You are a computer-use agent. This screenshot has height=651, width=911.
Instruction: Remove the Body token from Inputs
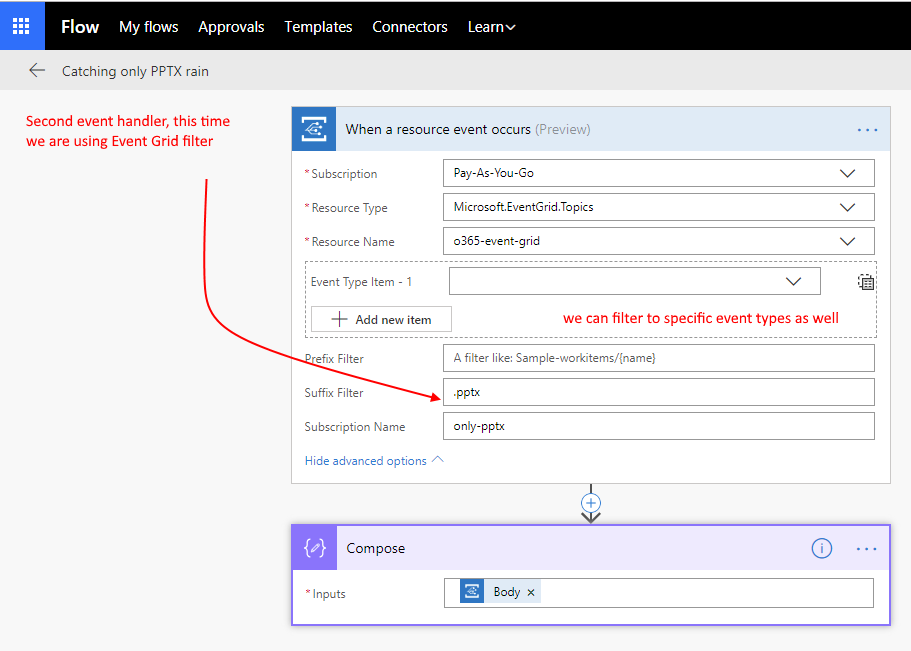(x=531, y=592)
